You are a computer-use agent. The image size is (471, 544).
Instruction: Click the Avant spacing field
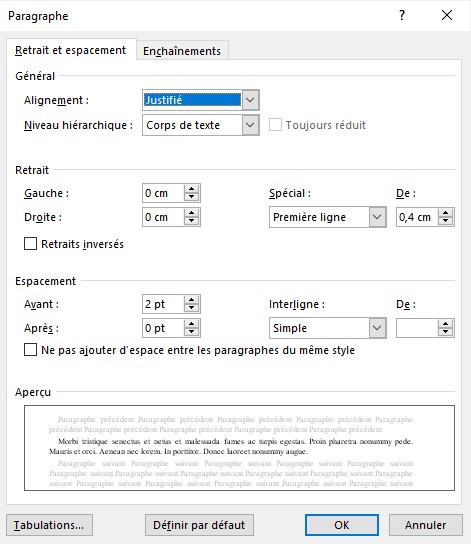(163, 304)
